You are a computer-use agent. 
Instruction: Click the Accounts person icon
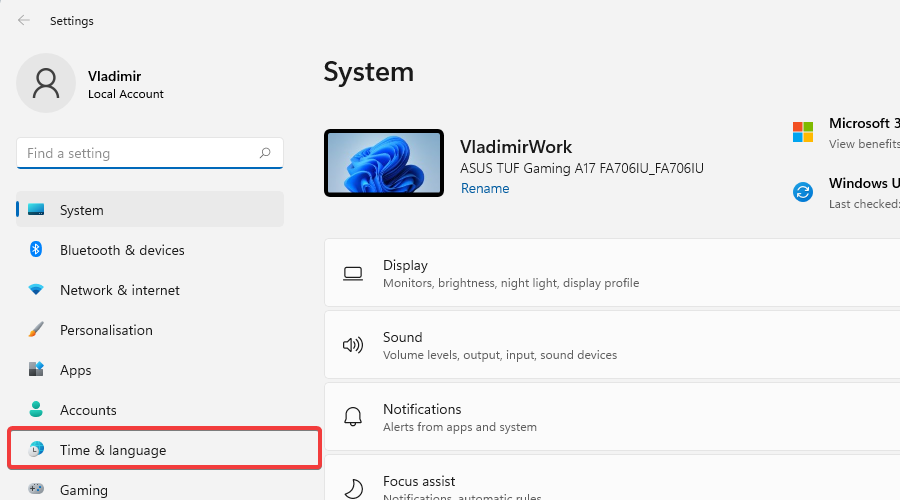(x=36, y=410)
